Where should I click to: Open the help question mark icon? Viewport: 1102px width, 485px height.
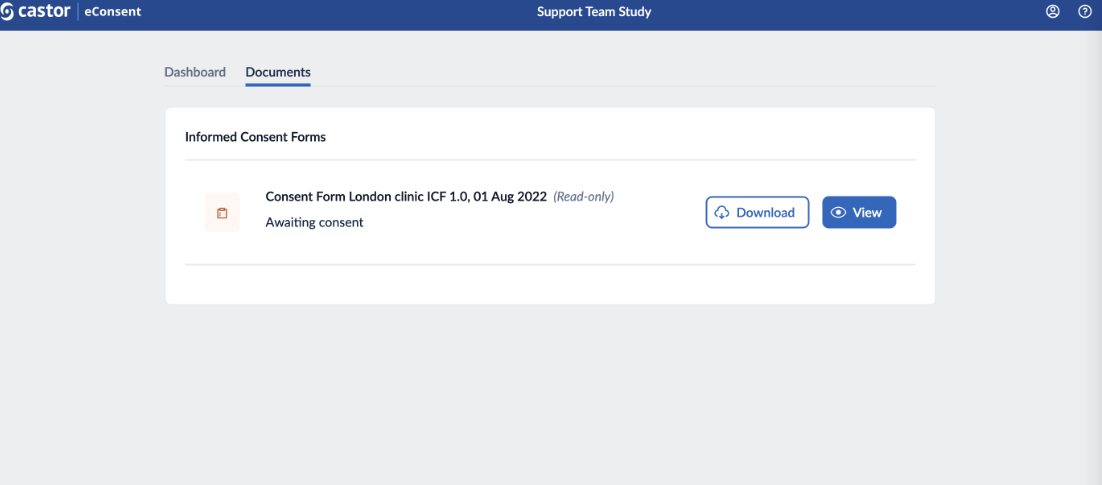(1085, 12)
